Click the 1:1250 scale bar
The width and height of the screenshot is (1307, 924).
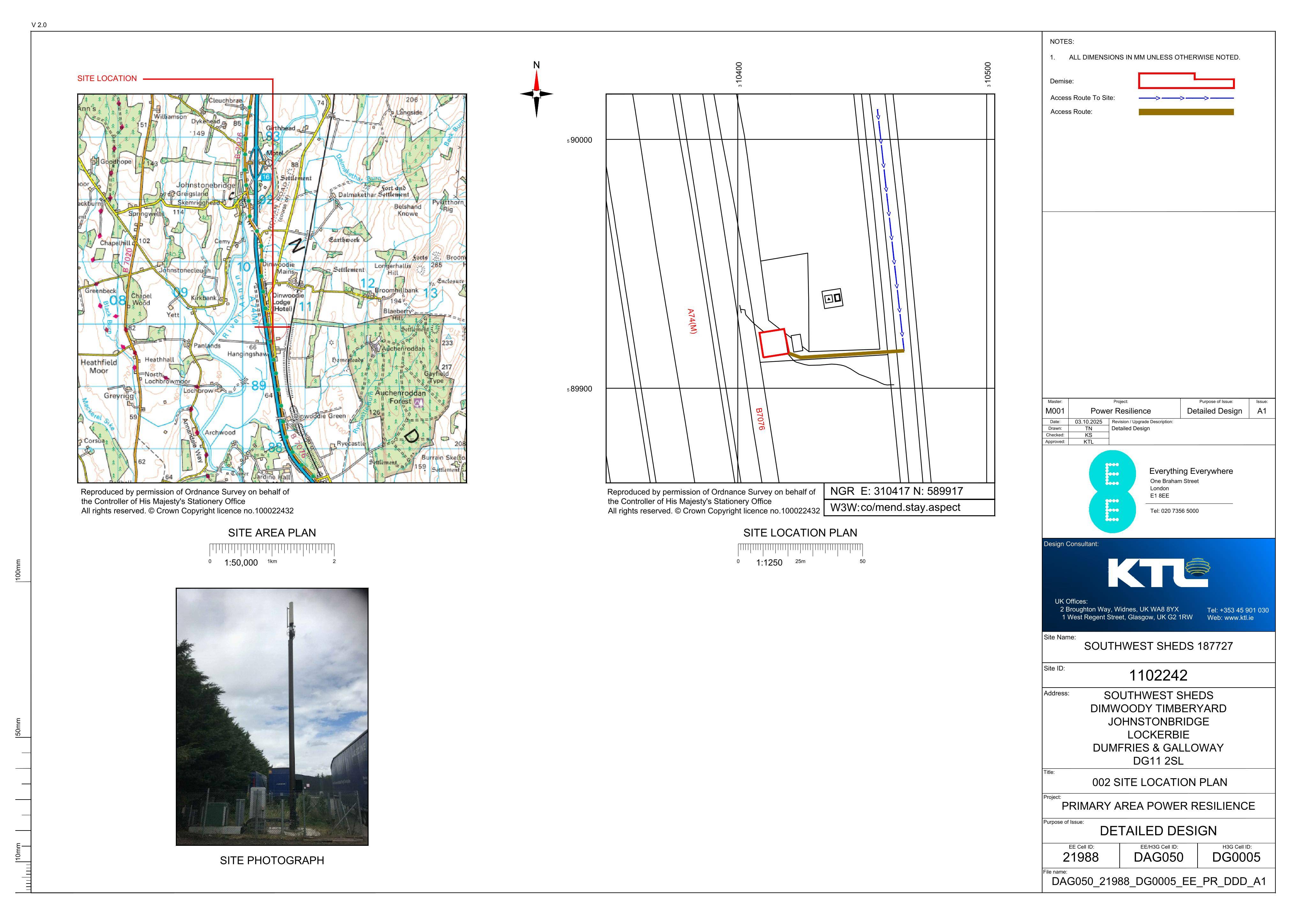(x=800, y=555)
